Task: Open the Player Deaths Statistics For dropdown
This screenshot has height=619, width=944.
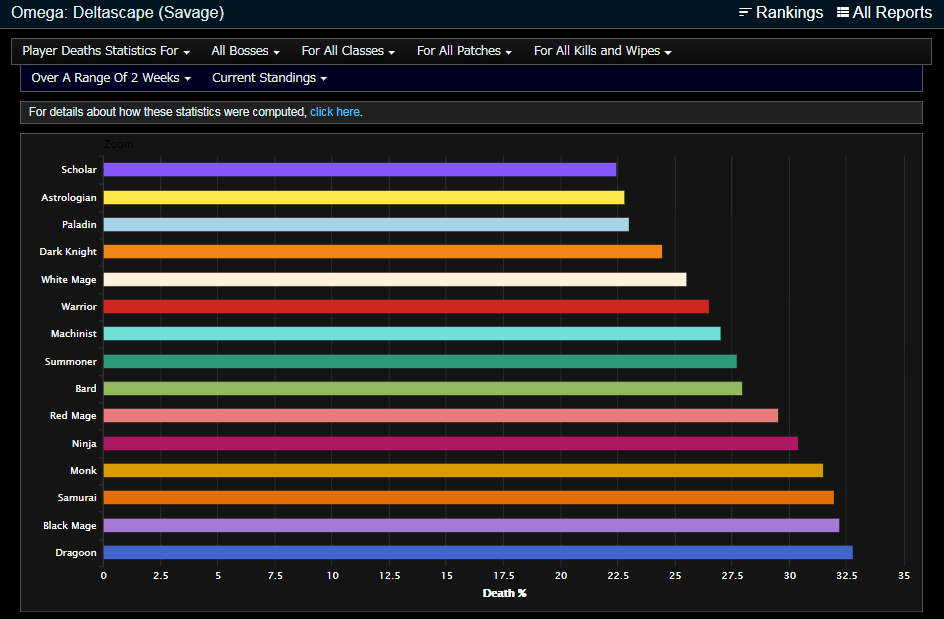Action: click(106, 51)
